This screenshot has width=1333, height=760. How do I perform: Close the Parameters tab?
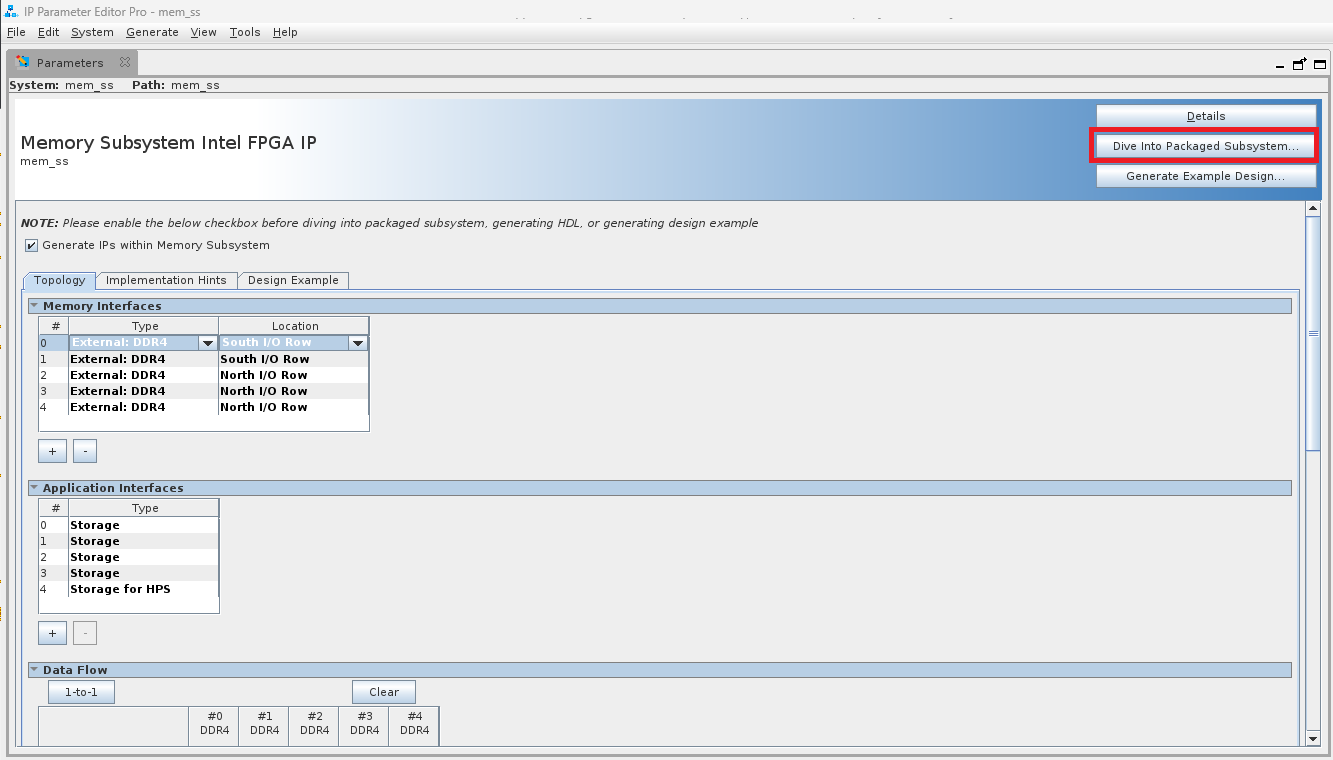click(x=125, y=62)
